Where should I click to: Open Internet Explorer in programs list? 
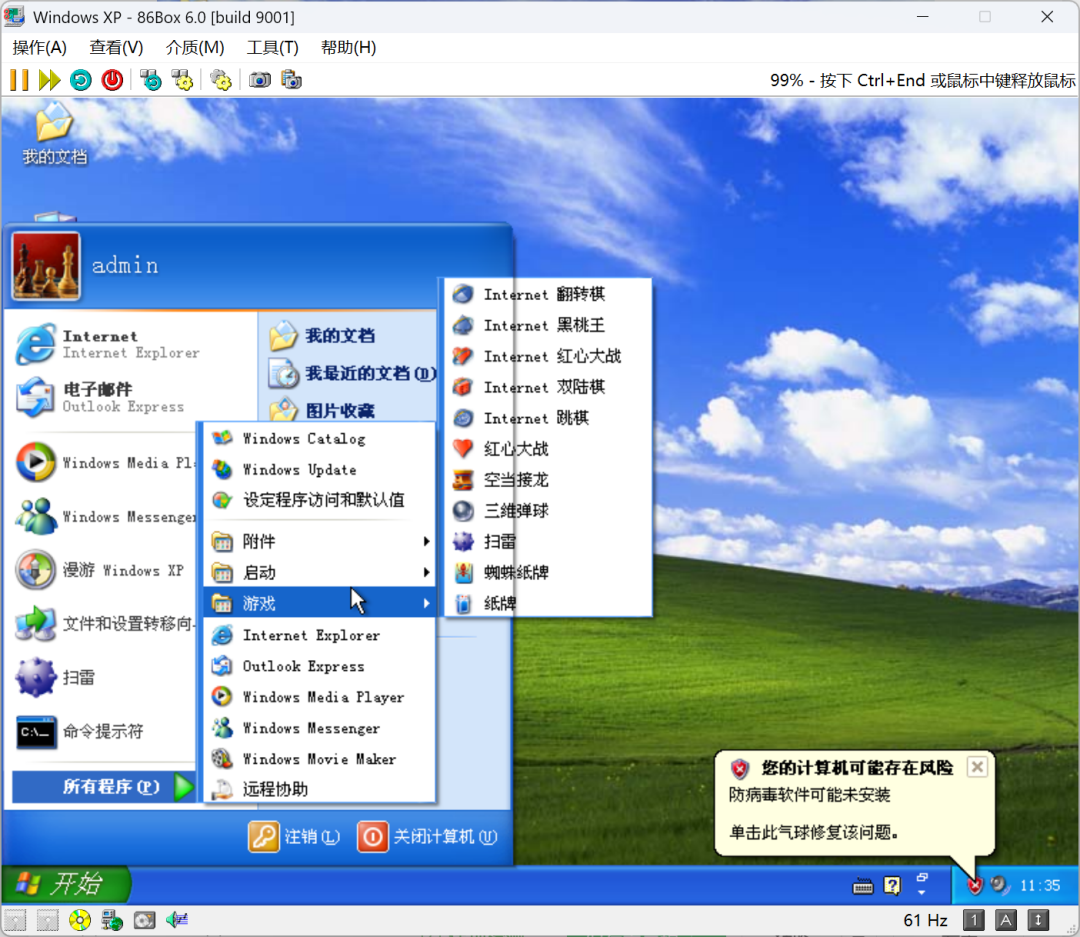320,635
